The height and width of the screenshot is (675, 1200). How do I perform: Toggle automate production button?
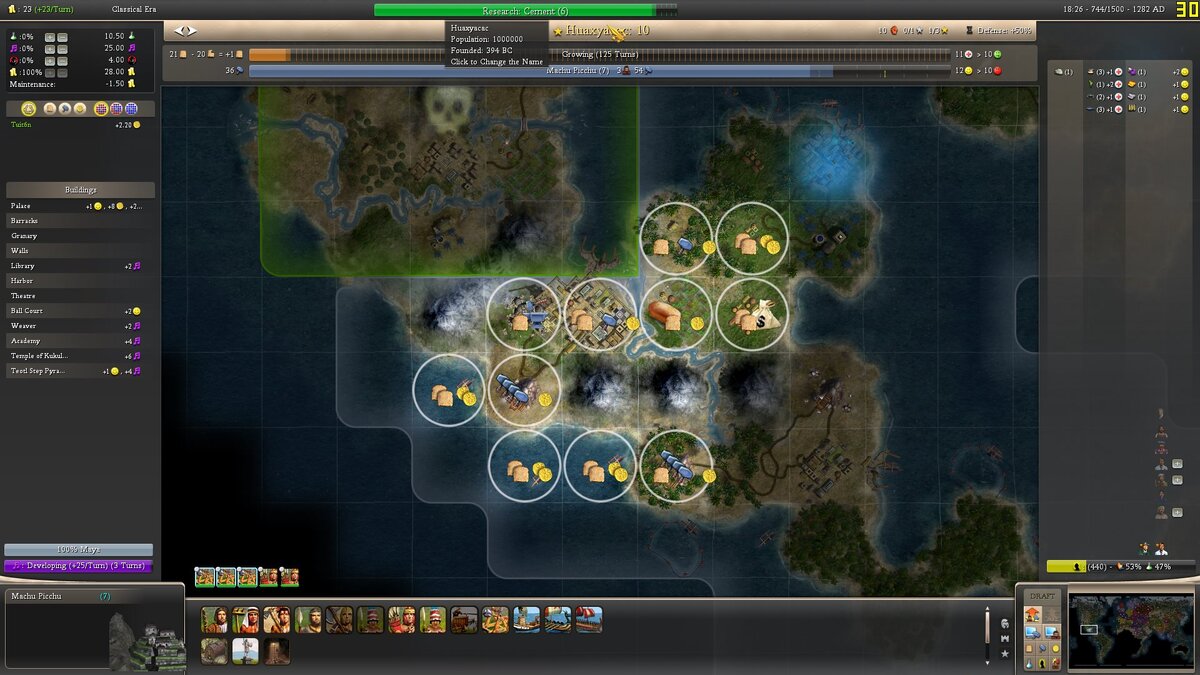[1033, 633]
